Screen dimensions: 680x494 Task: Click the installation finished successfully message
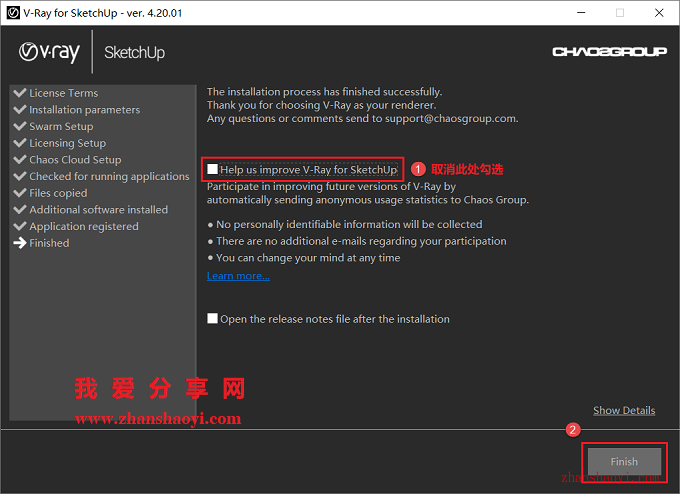324,92
